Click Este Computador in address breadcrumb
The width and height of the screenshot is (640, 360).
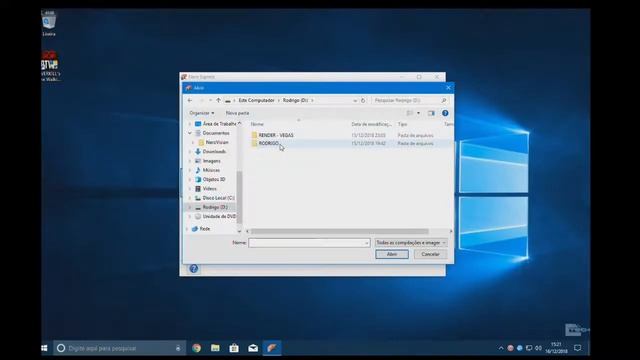(x=256, y=100)
